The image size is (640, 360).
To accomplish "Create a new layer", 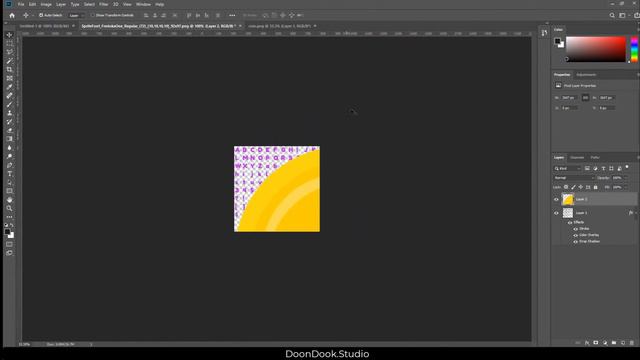I will pyautogui.click(x=623, y=343).
